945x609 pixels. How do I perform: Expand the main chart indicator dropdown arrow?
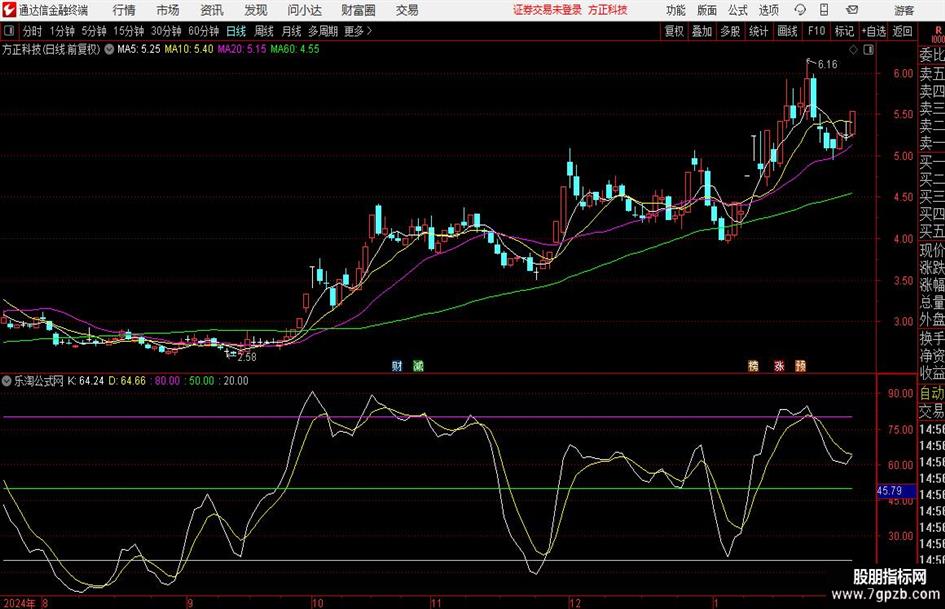109,49
